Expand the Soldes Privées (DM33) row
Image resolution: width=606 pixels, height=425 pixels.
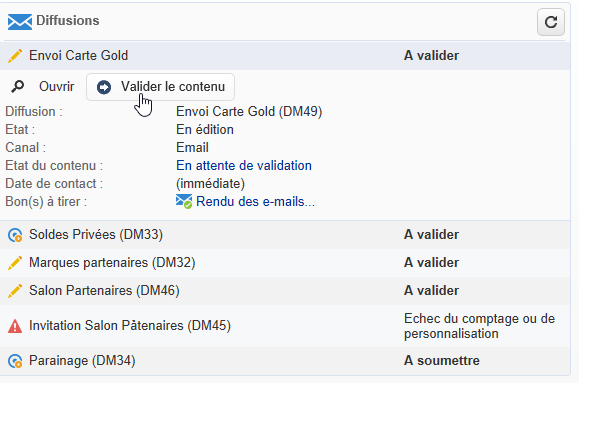coord(96,235)
